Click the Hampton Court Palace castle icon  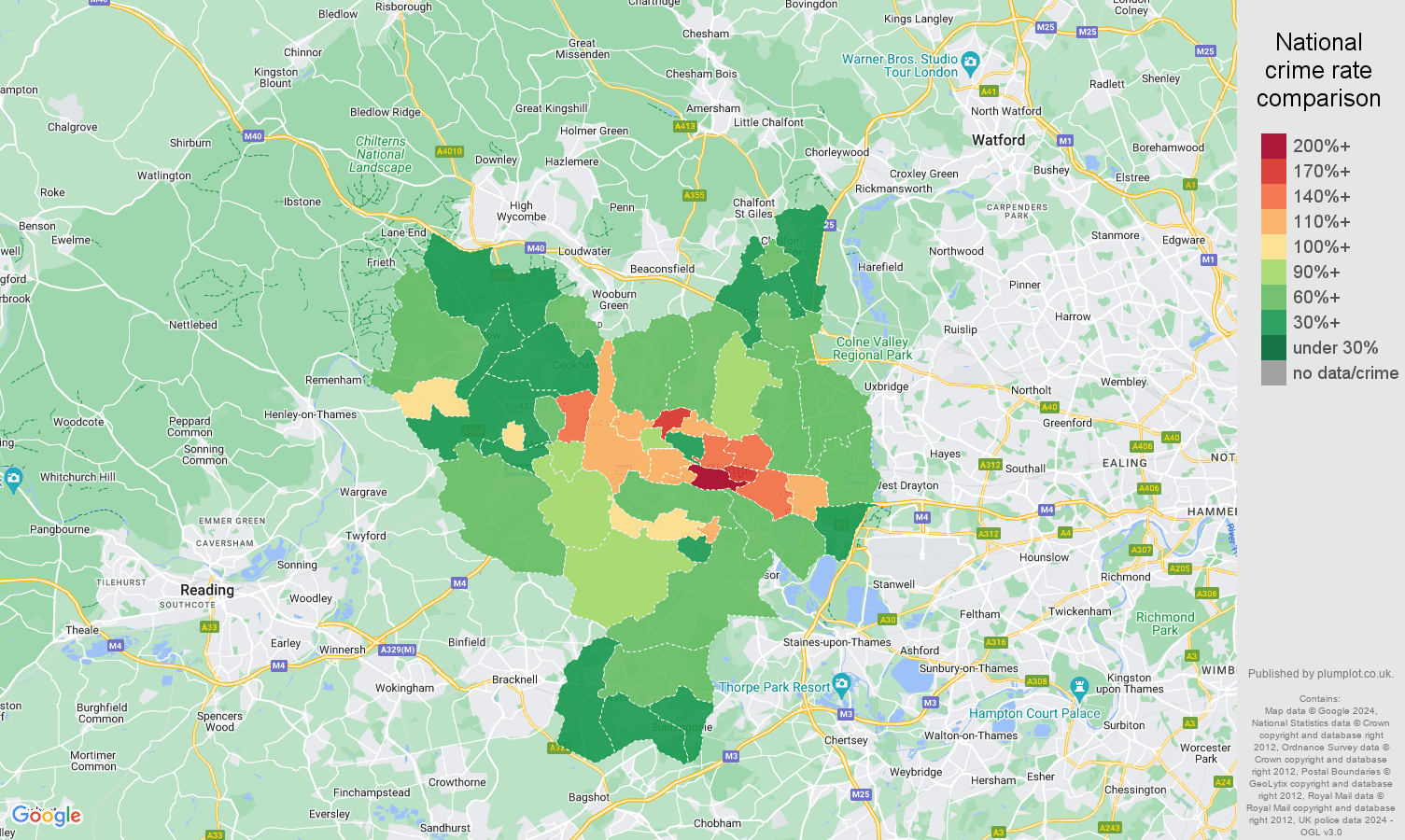coord(1080,688)
